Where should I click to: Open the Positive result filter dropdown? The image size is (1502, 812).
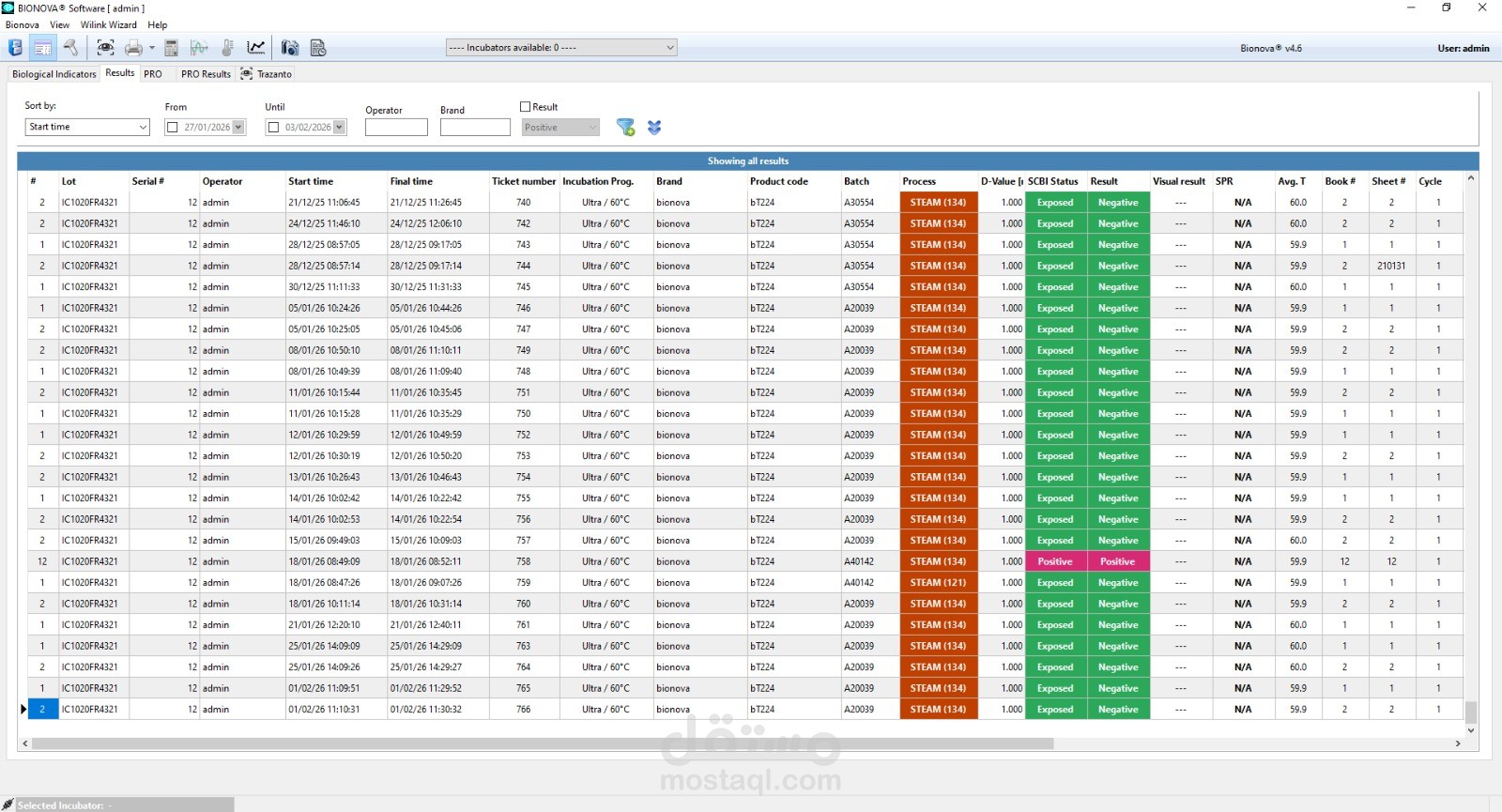[x=560, y=127]
